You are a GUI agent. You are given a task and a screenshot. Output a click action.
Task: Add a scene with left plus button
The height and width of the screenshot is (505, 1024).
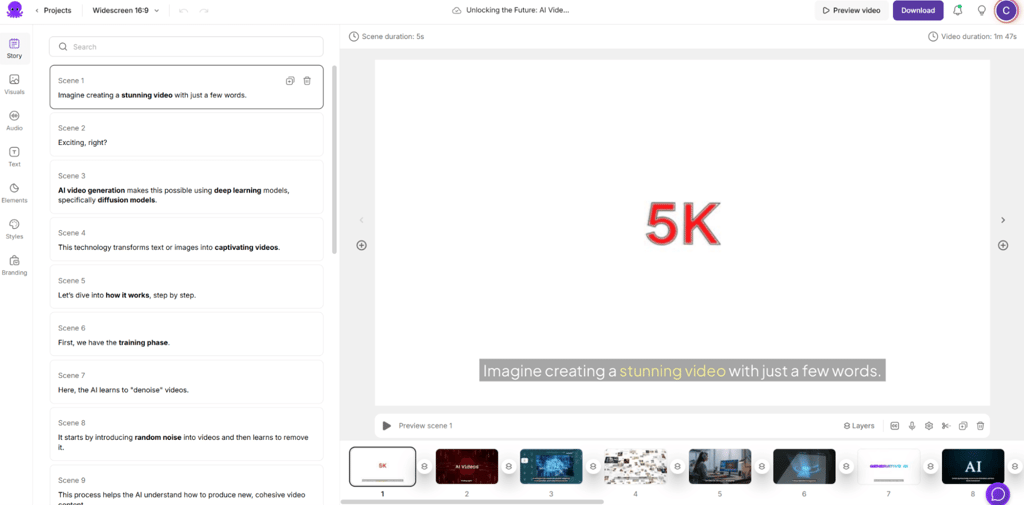(x=361, y=245)
